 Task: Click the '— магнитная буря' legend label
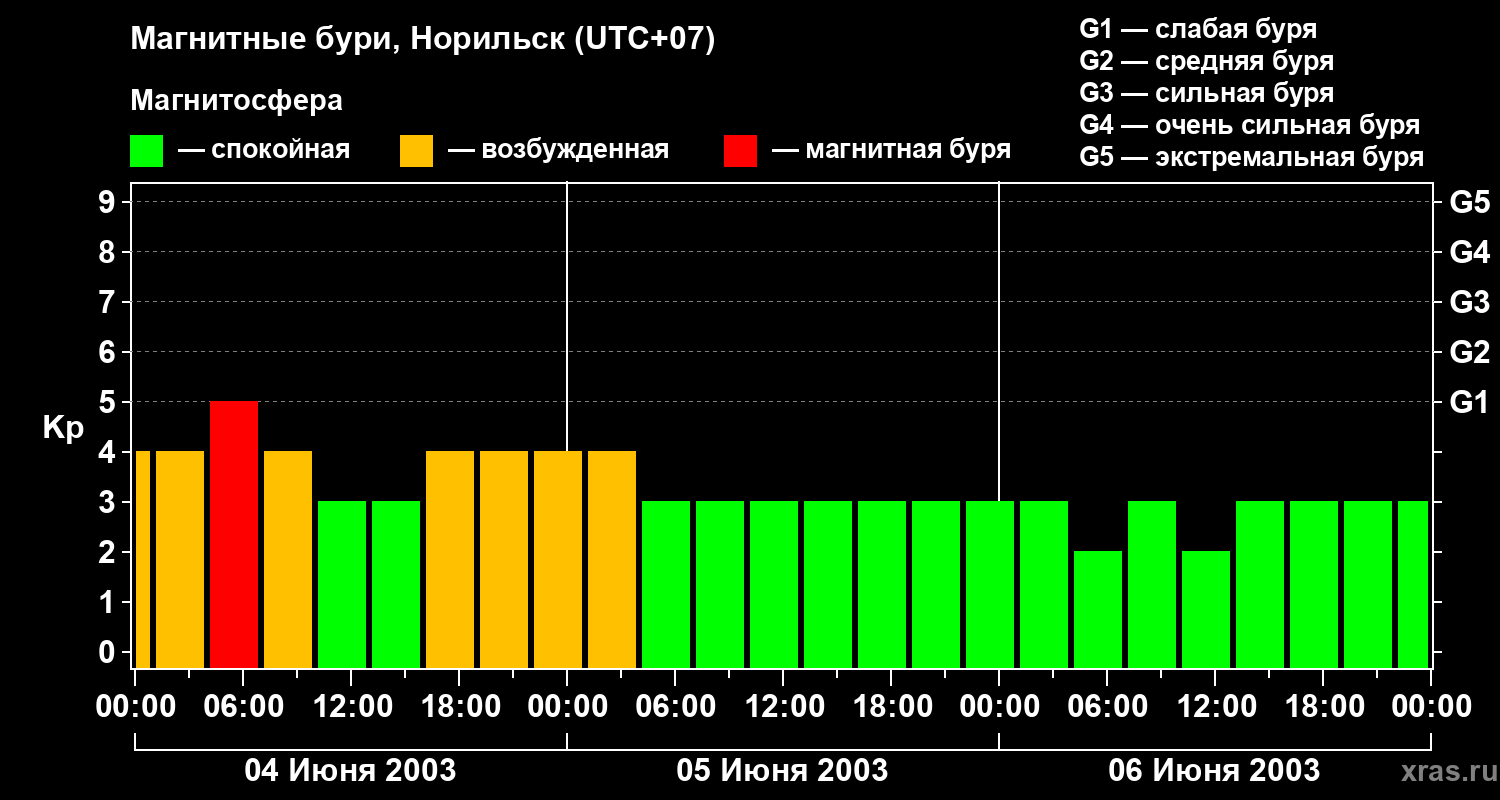point(891,150)
